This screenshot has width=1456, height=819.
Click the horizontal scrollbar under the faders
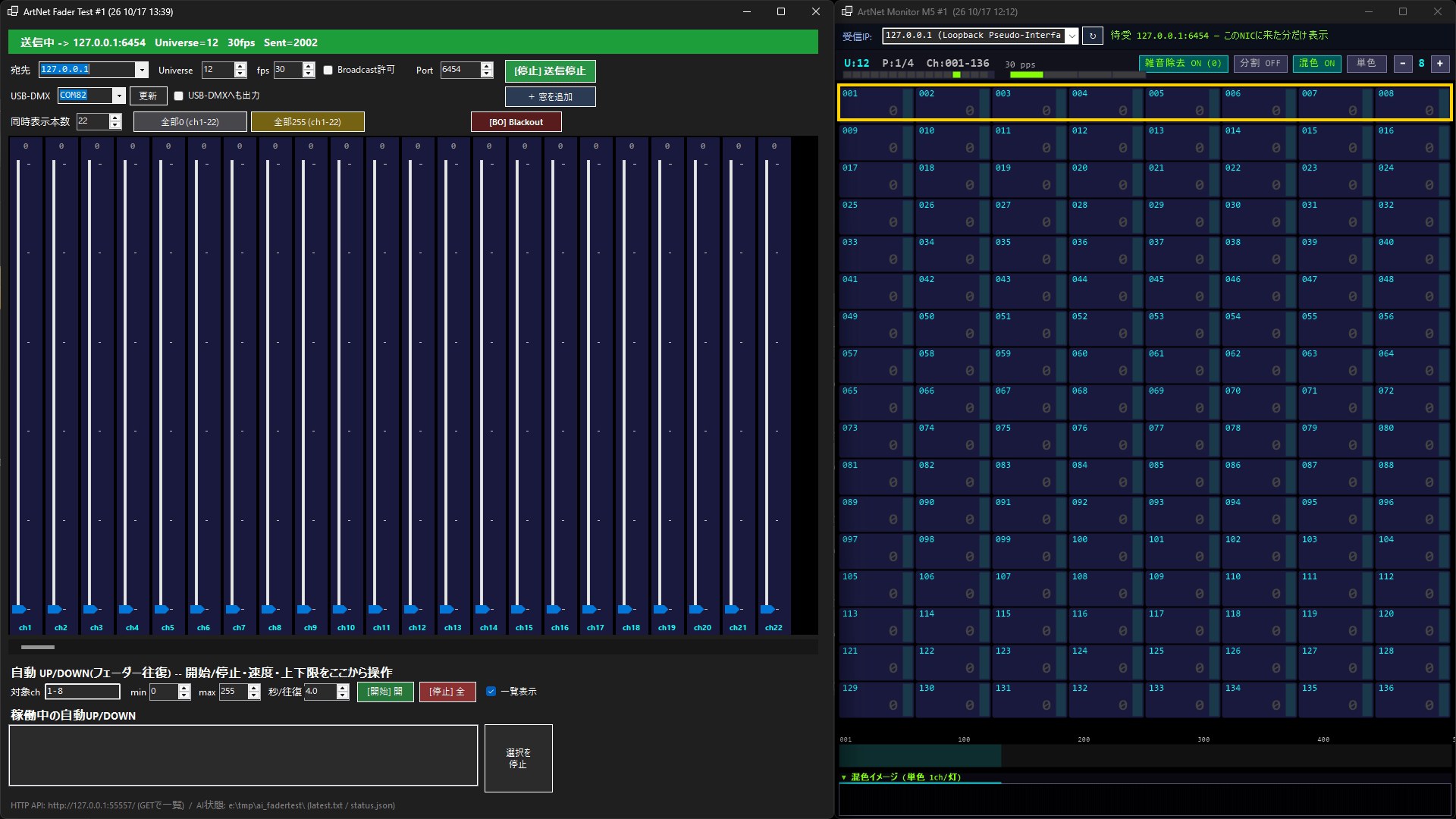(413, 647)
